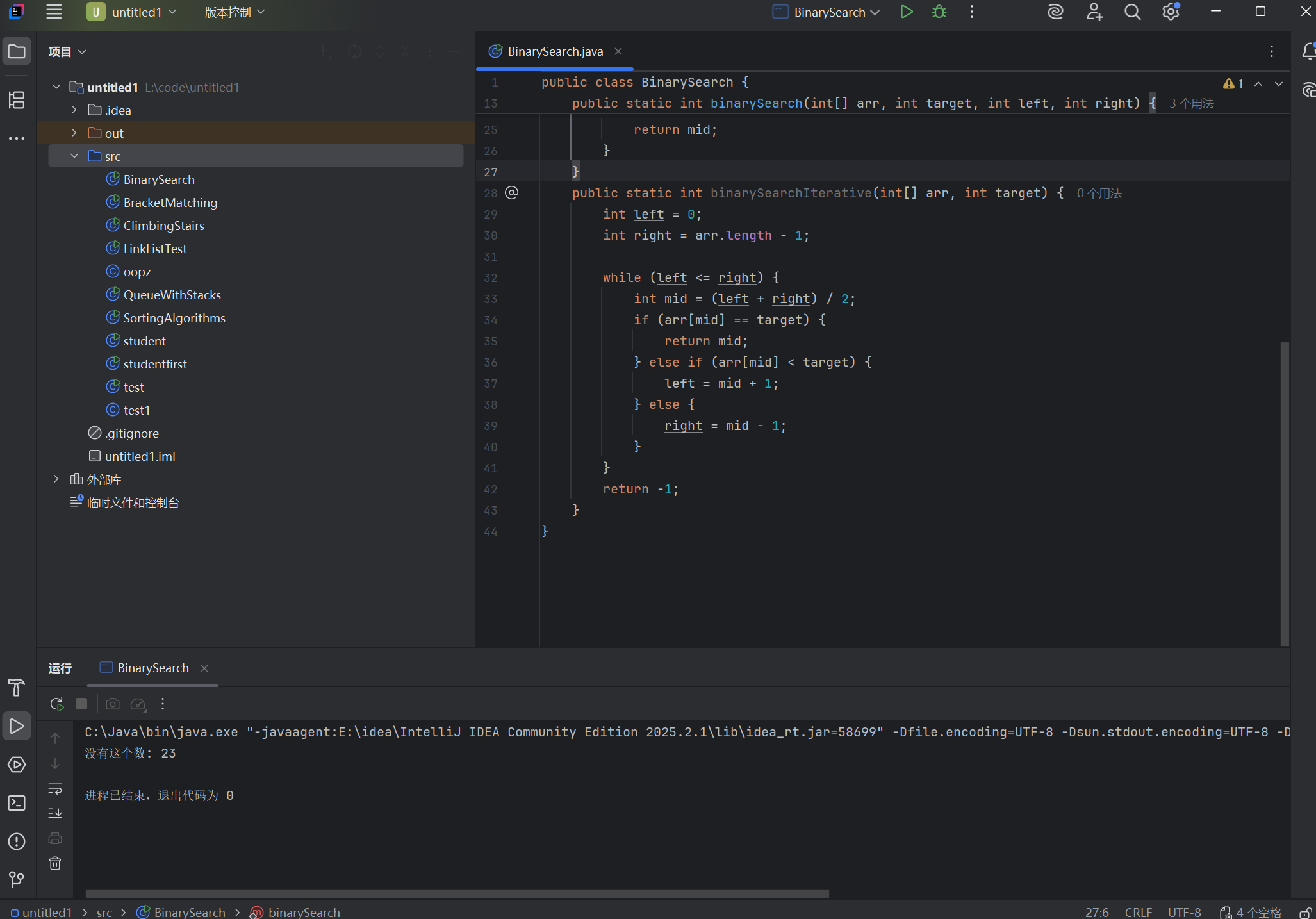Screen dimensions: 1316x919
Task: Select .gitignore file
Action: [131, 433]
